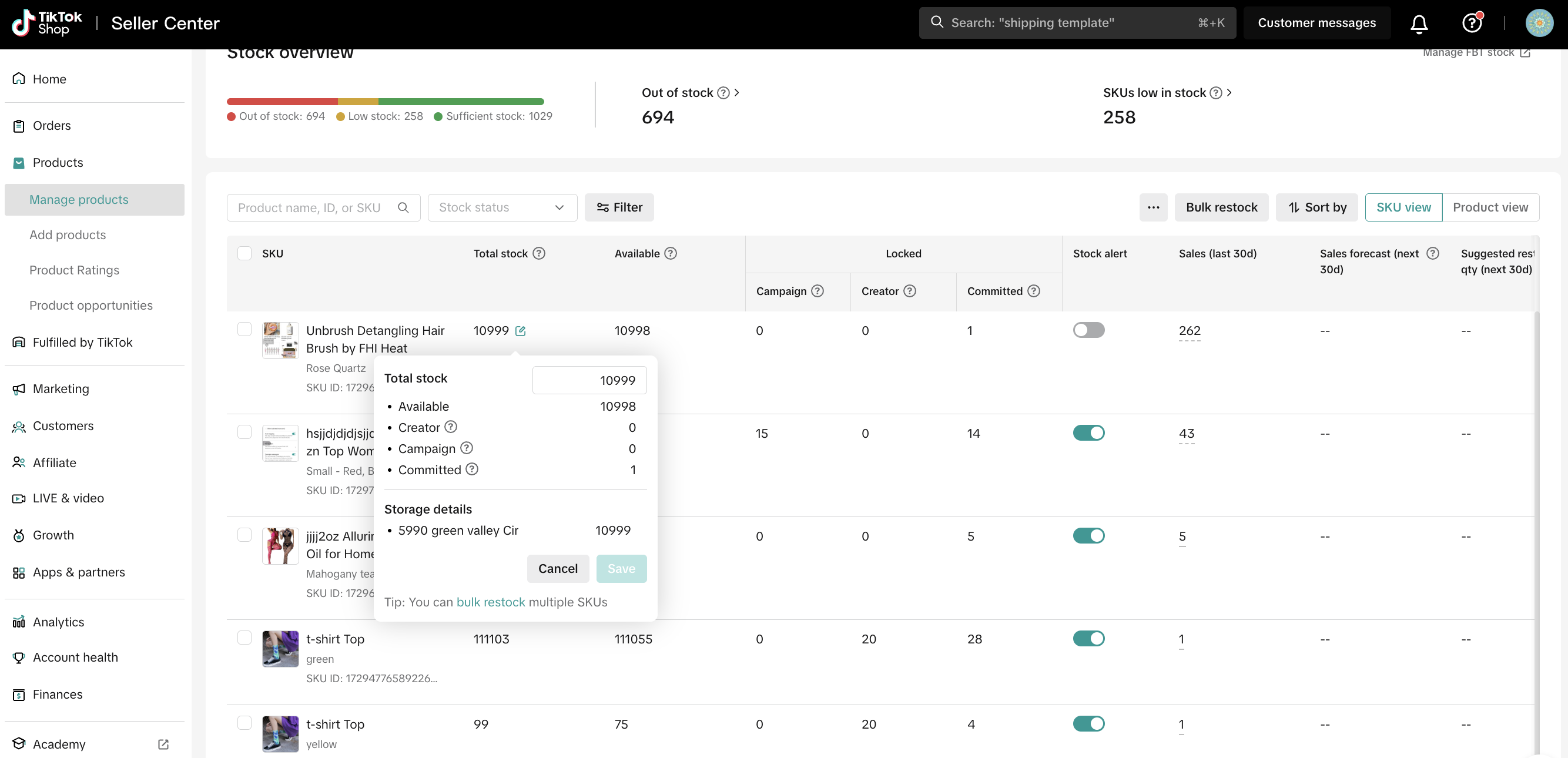Switch to the Product view tab
Screen dimensions: 1568x758
(x=1489, y=207)
